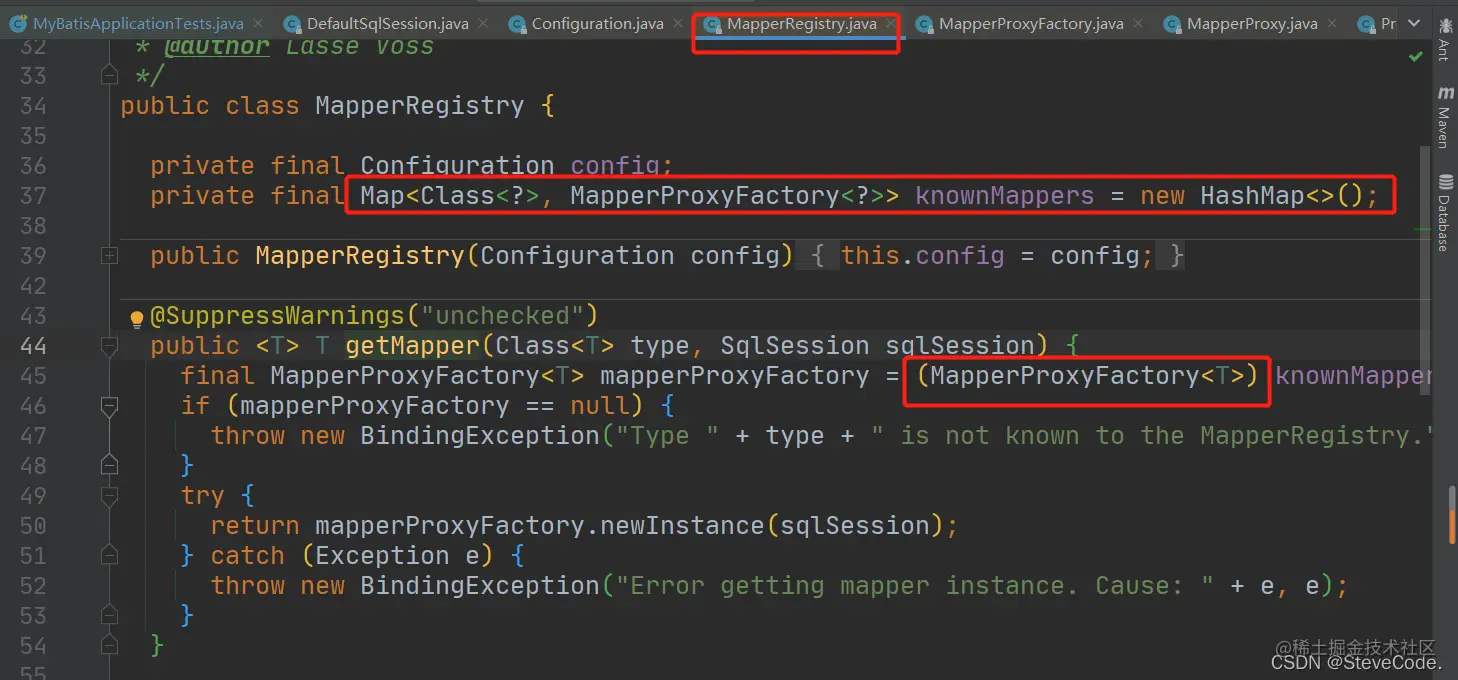Click the Javadoc comment fold marker, line 33
This screenshot has height=680, width=1458.
click(109, 75)
